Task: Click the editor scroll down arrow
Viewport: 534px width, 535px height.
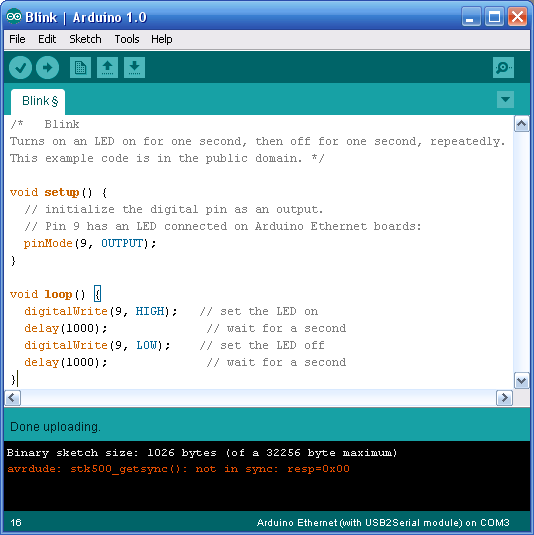Action: pyautogui.click(x=521, y=380)
